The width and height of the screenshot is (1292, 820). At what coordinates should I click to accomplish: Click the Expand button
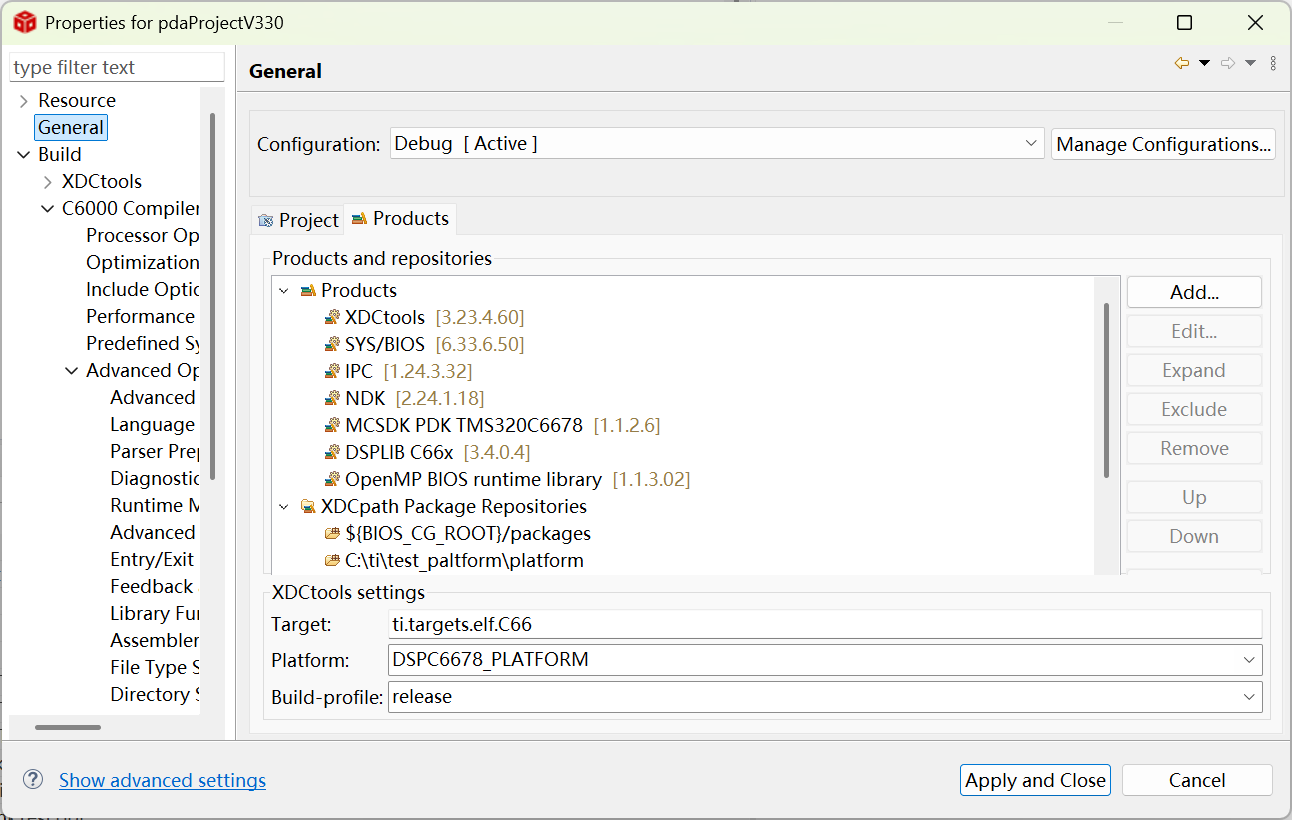point(1194,370)
